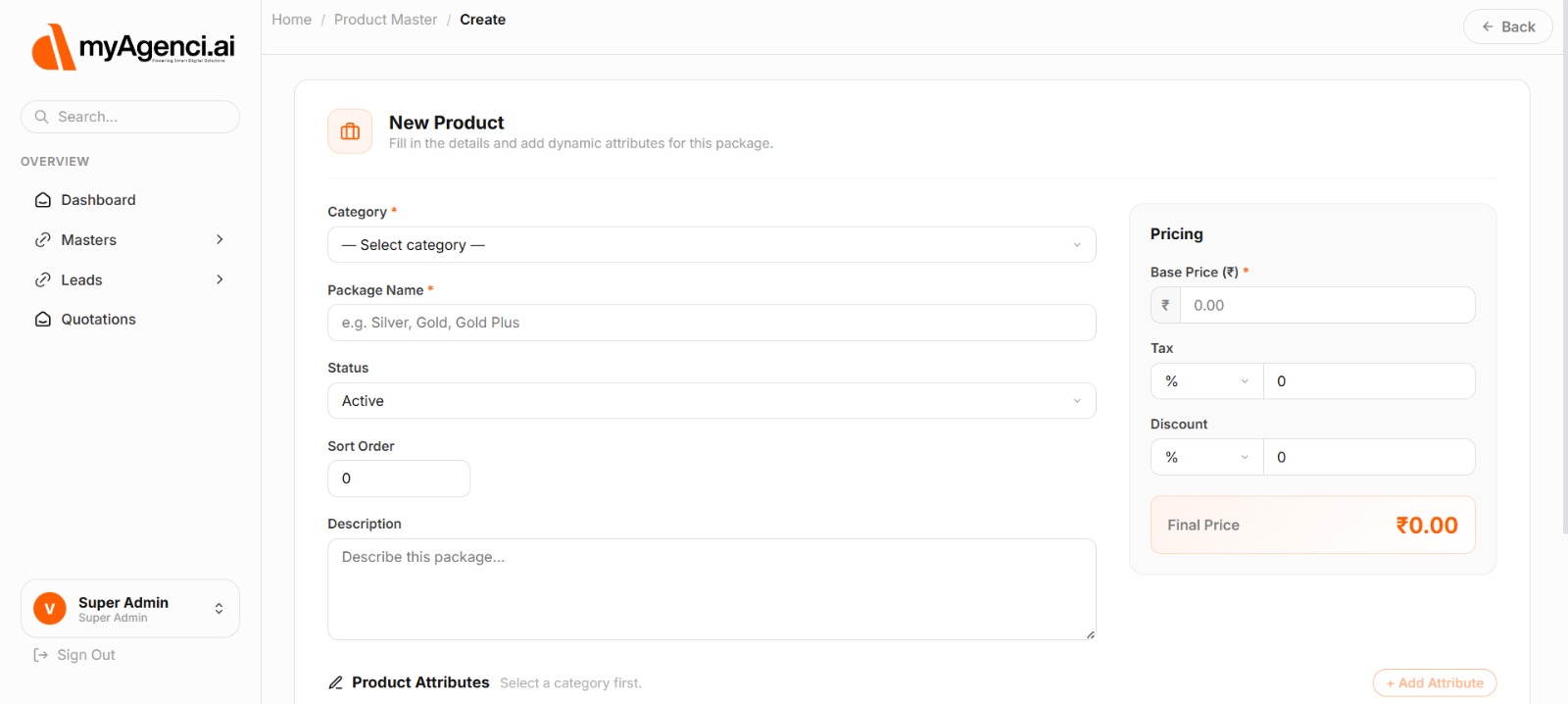Click the Add Attribute button
The height and width of the screenshot is (704, 1568).
pos(1434,682)
